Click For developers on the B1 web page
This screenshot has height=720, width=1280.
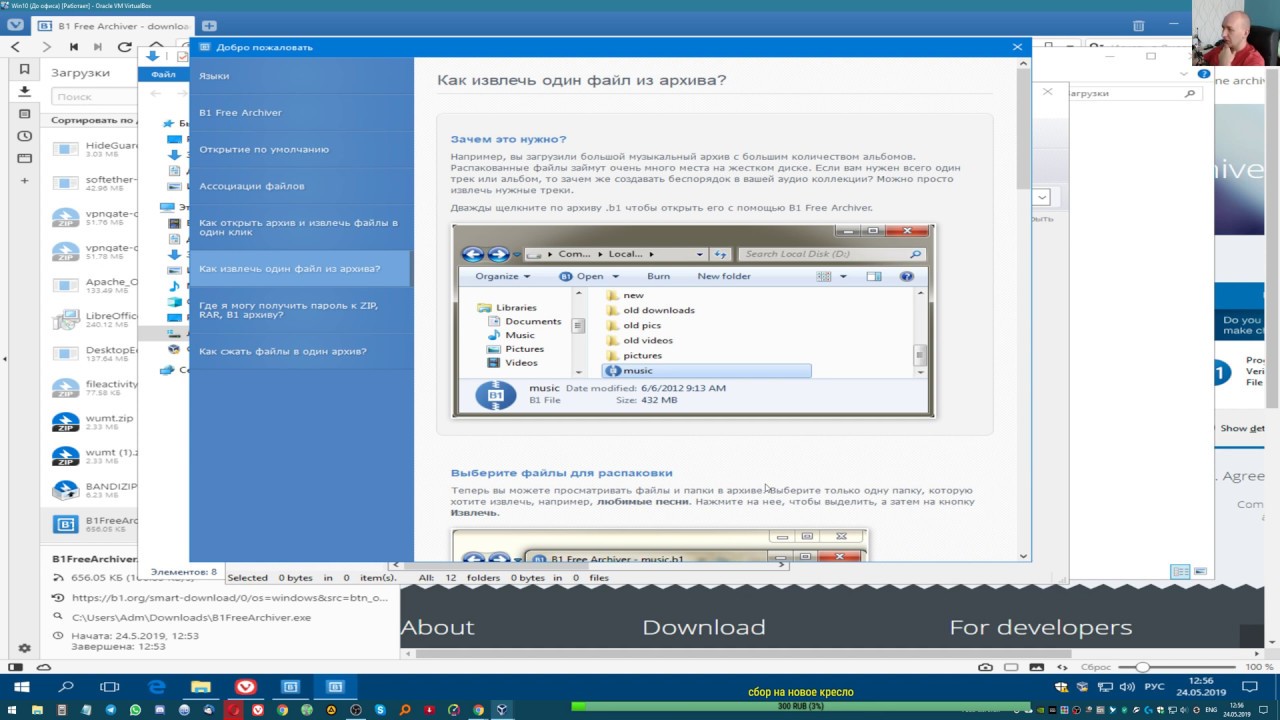1041,627
